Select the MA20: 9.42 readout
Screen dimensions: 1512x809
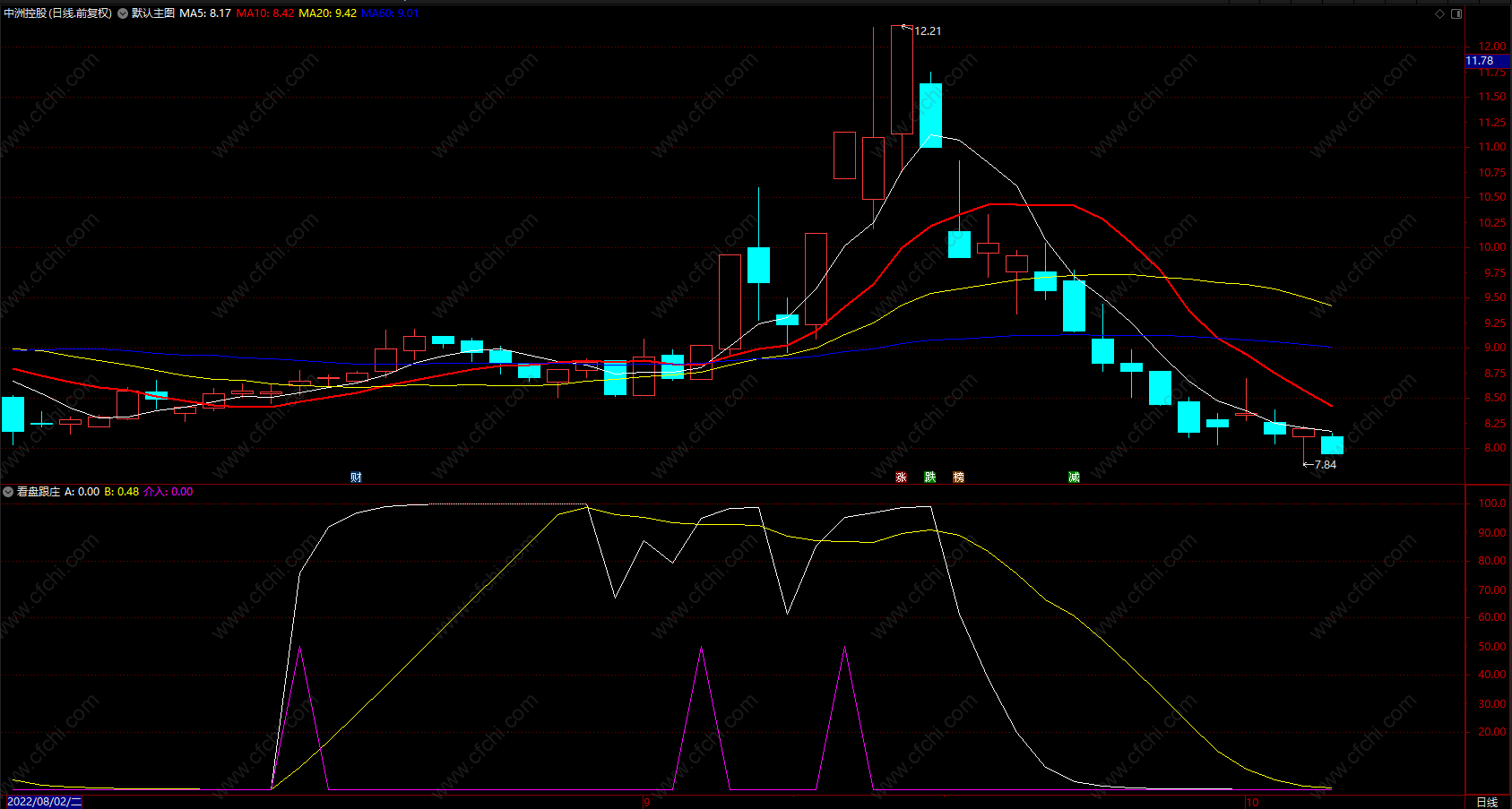click(x=328, y=13)
